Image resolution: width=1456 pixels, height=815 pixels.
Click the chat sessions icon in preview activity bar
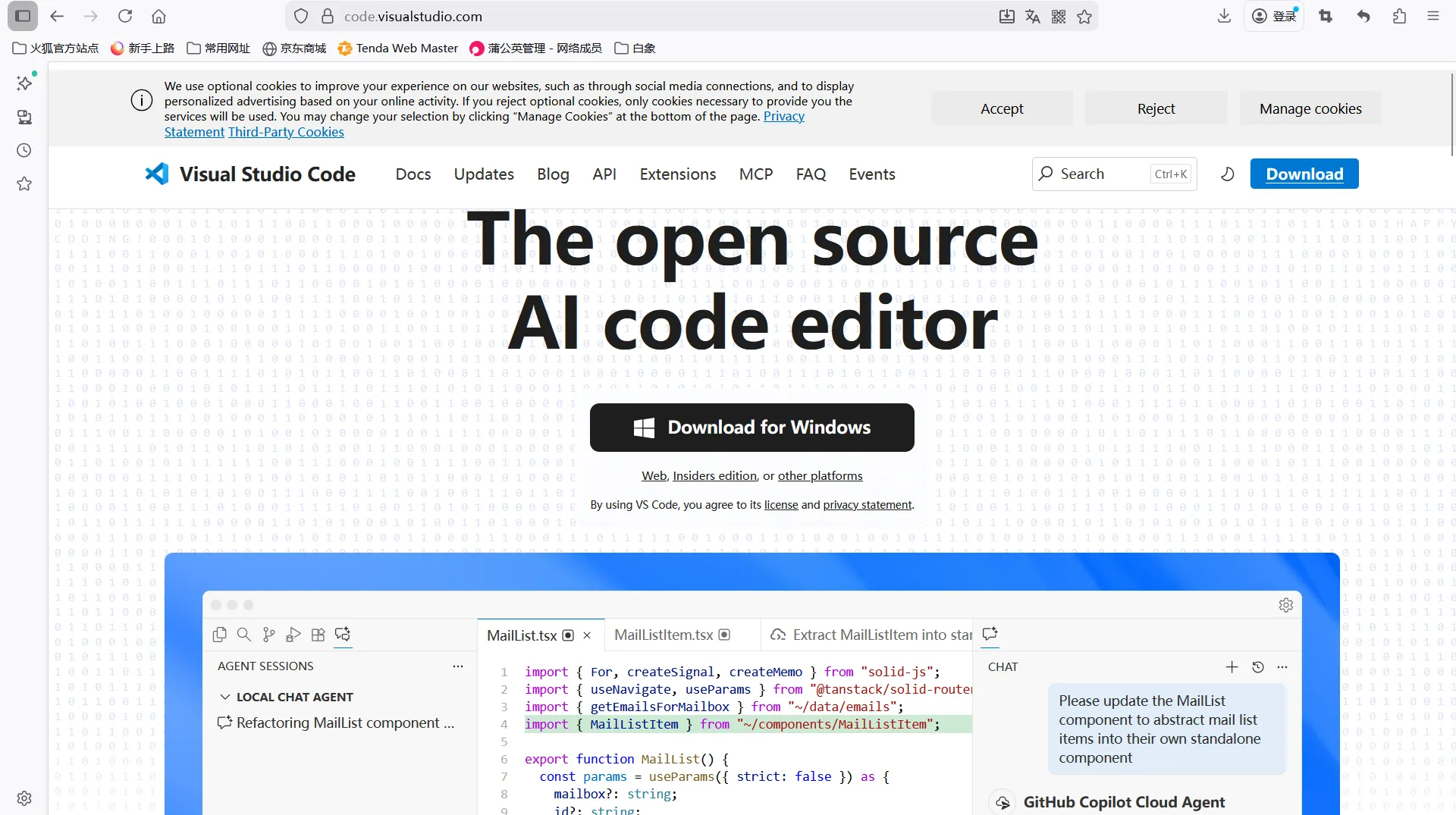(343, 635)
